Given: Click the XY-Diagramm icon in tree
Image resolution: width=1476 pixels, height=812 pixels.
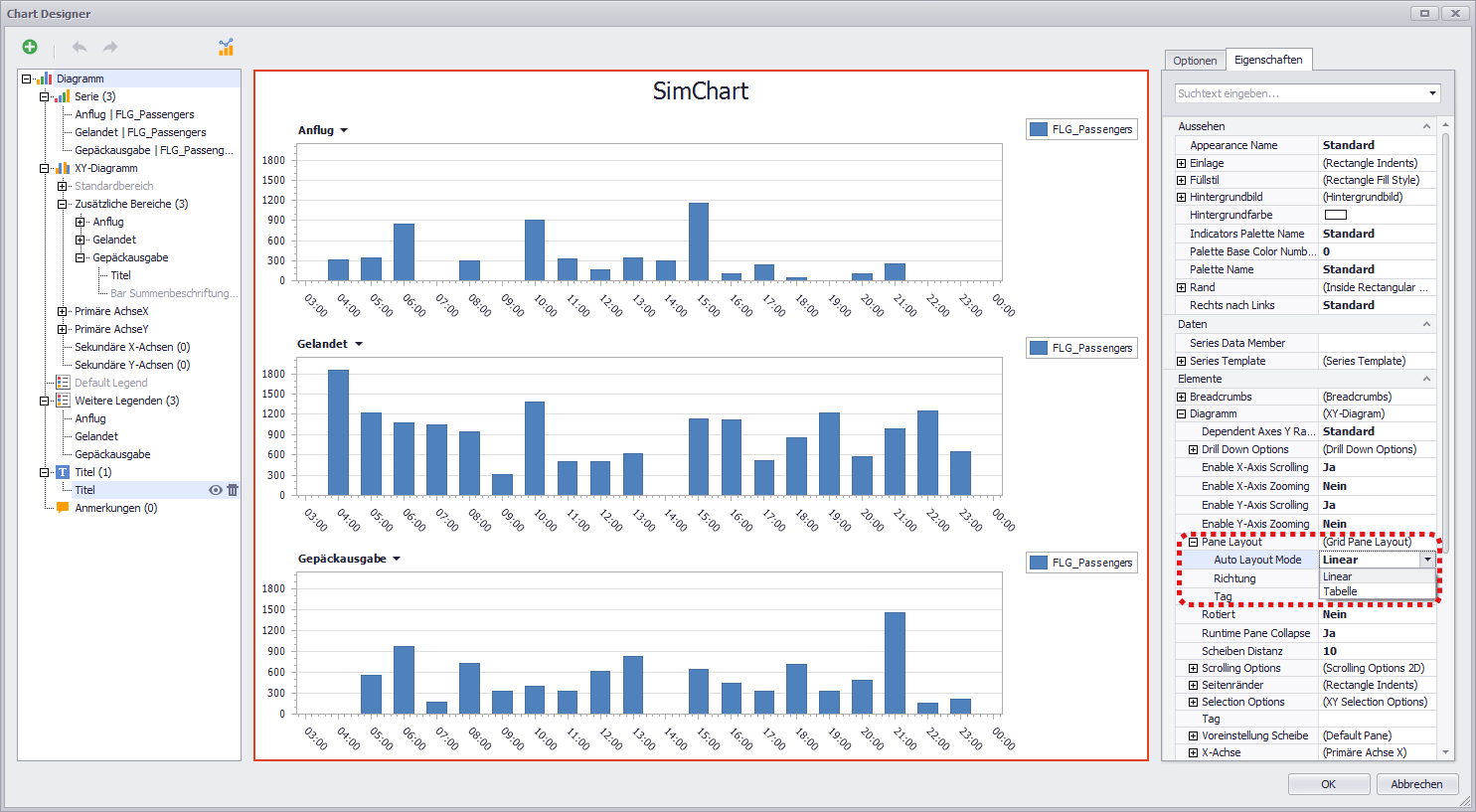Looking at the screenshot, I should pos(63,168).
